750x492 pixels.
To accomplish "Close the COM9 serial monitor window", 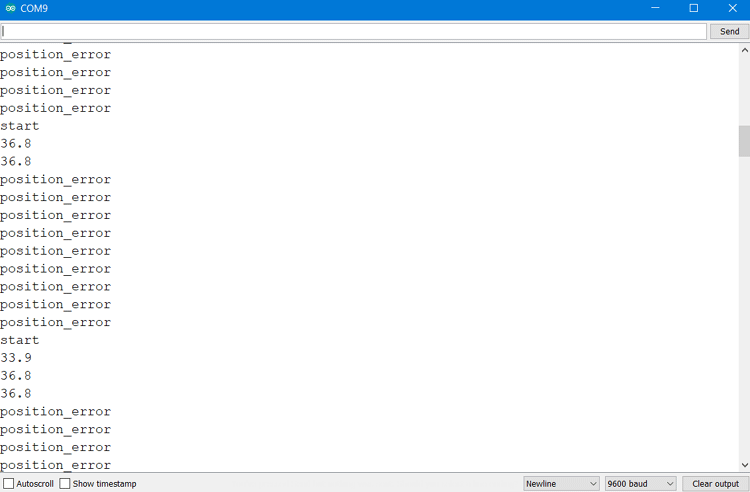I will tap(731, 8).
